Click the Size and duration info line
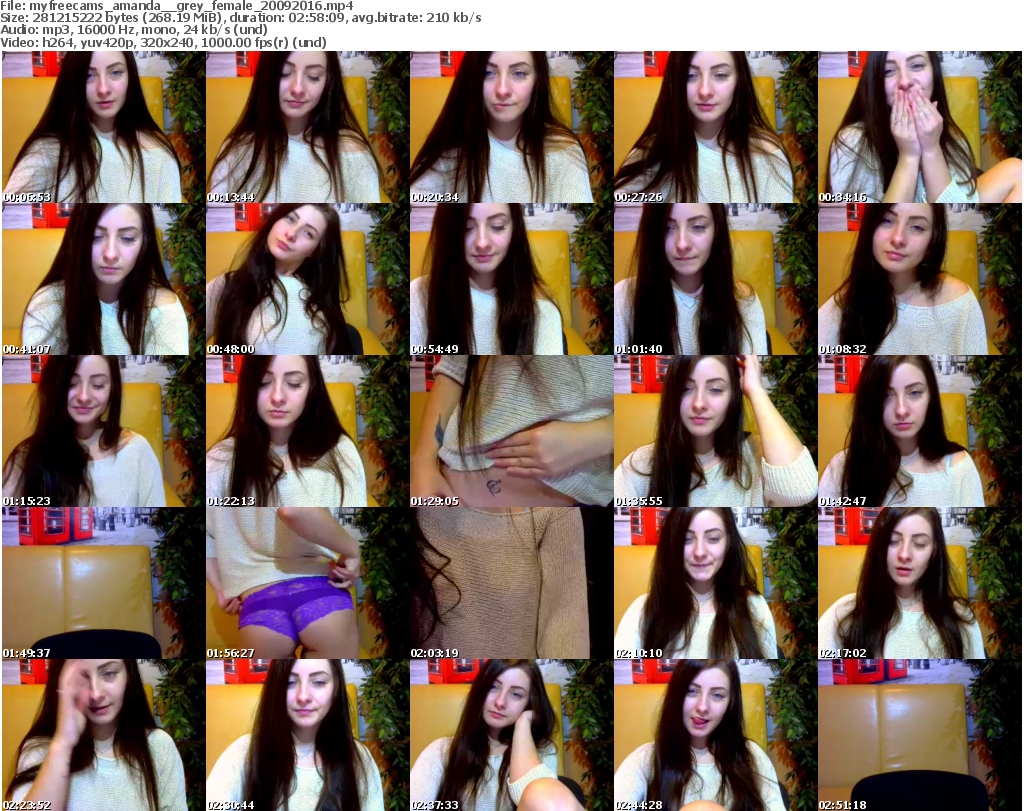1024x811 pixels. pyautogui.click(x=241, y=18)
